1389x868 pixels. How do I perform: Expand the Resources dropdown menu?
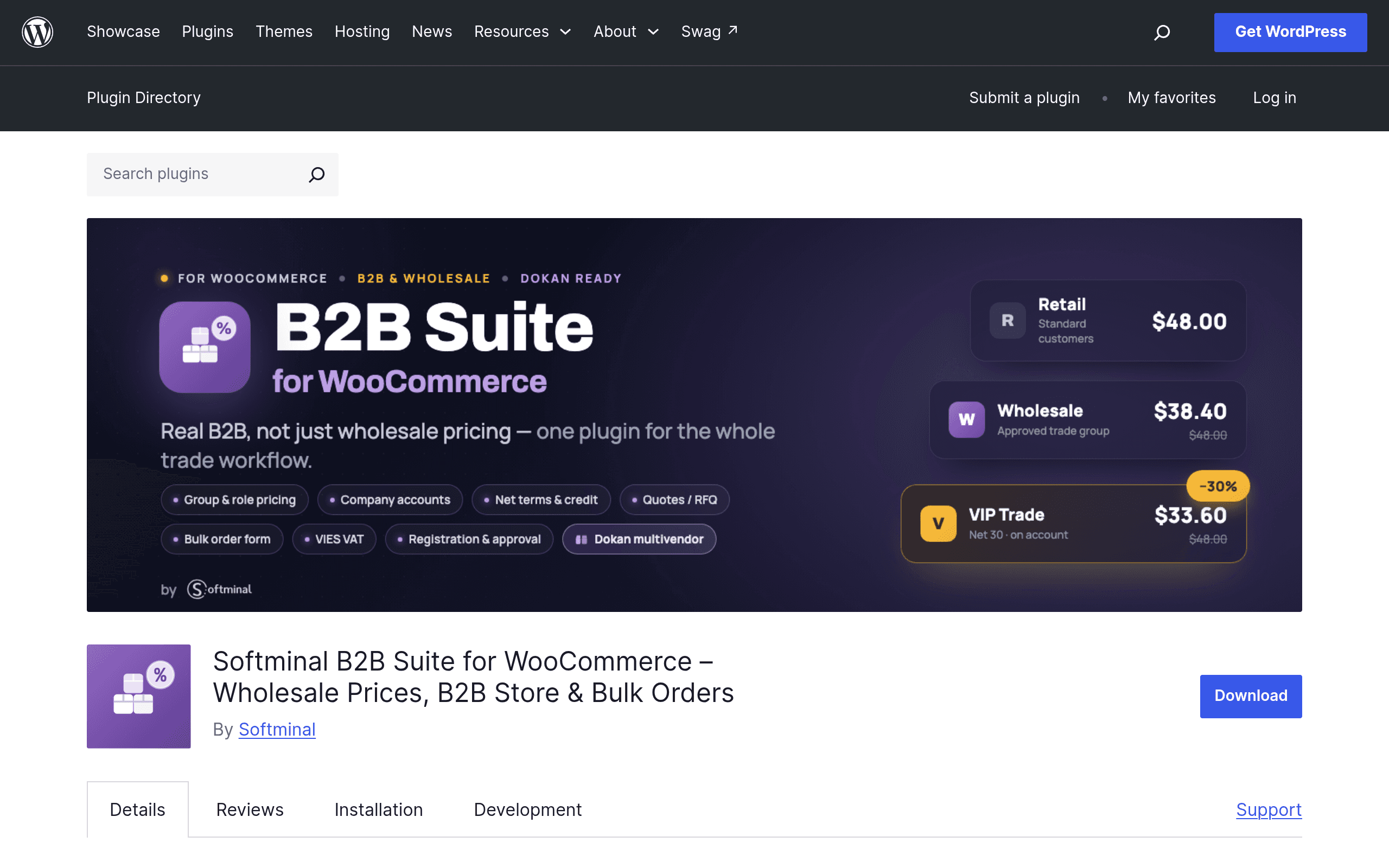[x=523, y=31]
